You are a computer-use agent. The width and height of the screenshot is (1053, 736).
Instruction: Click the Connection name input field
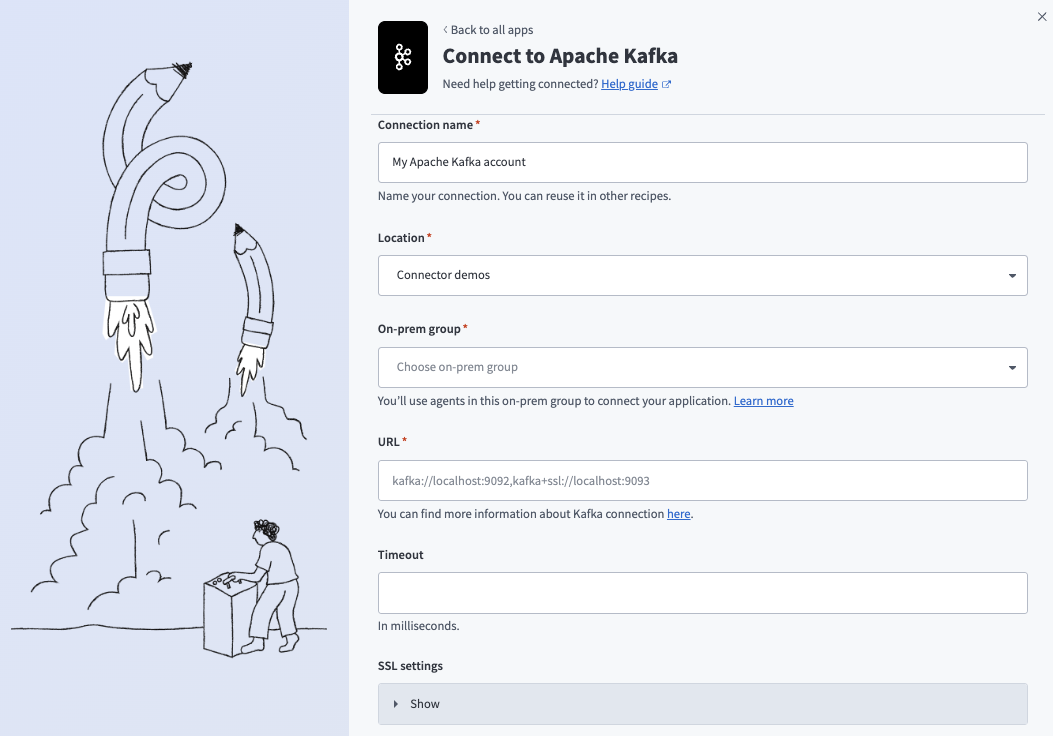coord(700,162)
